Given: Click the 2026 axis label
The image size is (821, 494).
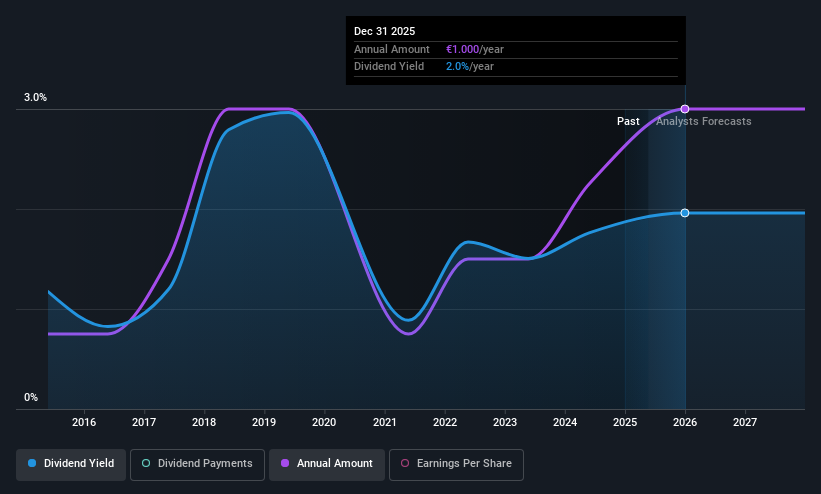Looking at the screenshot, I should 685,422.
